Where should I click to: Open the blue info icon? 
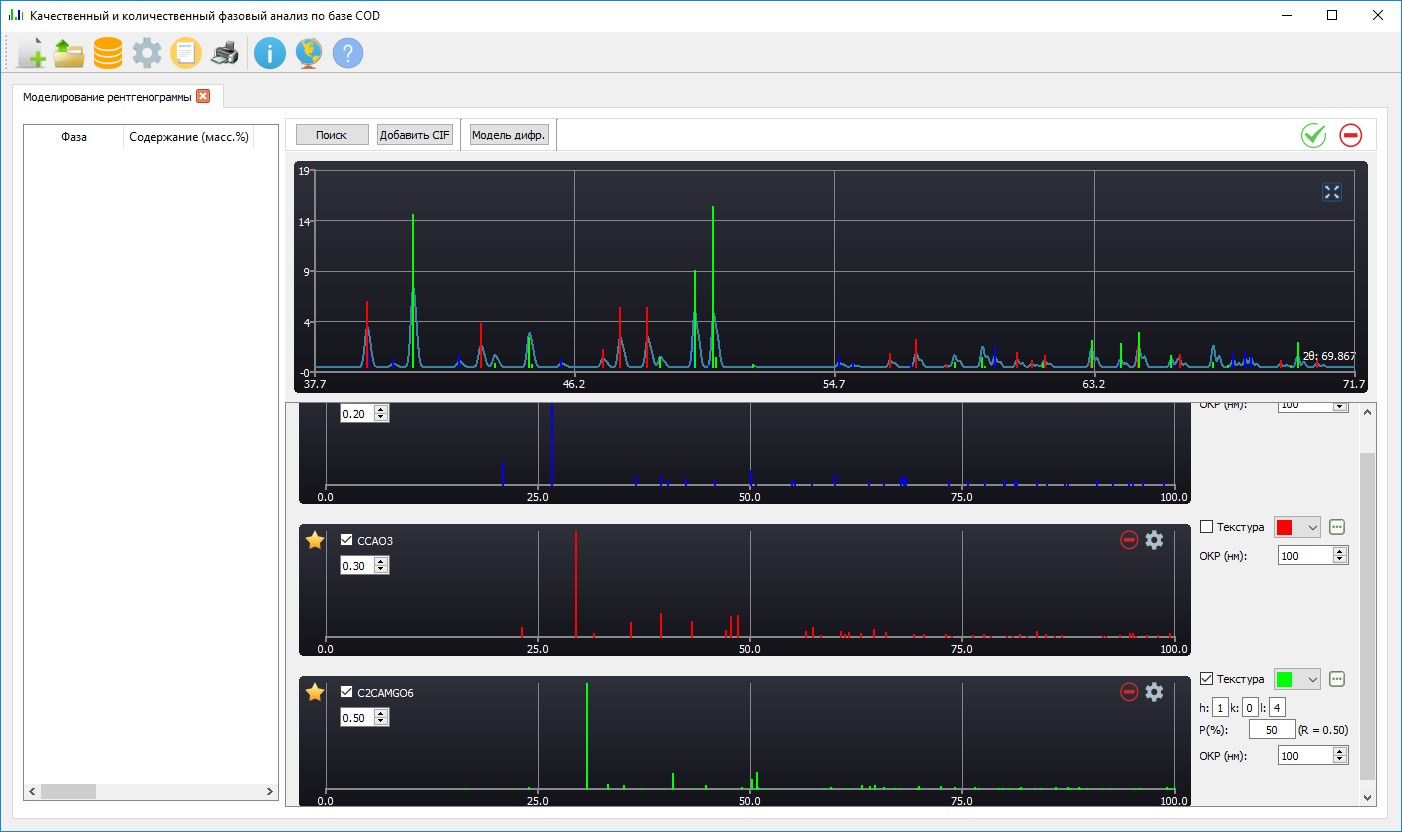click(x=269, y=53)
